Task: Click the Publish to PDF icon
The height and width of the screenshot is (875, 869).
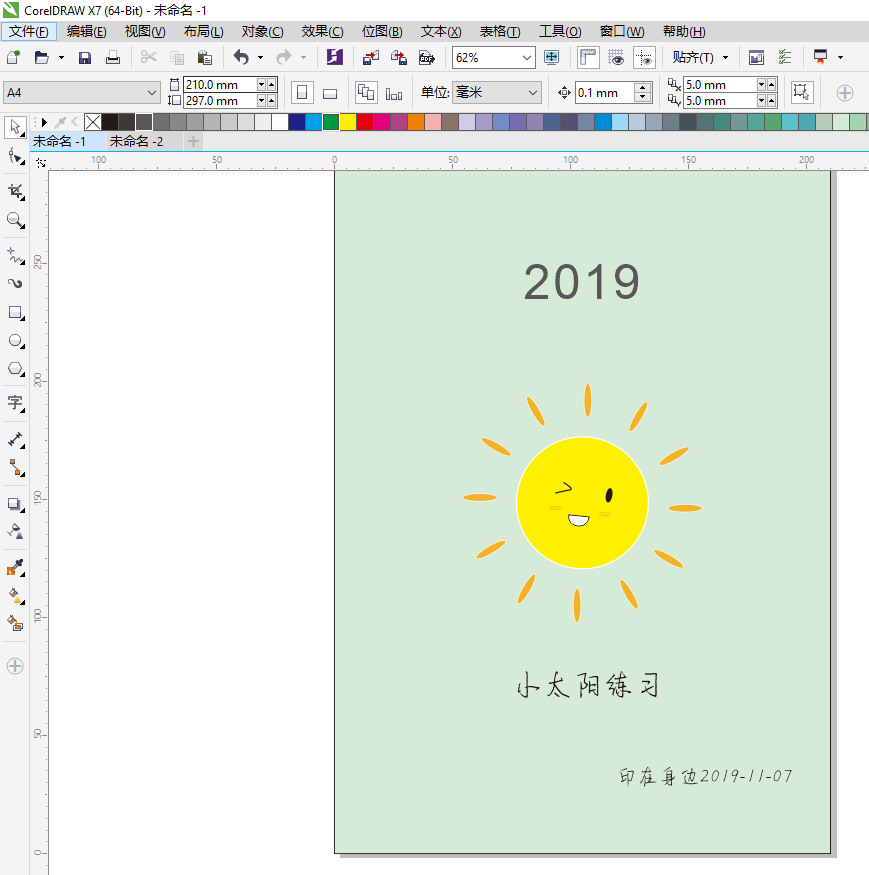Action: pos(427,58)
